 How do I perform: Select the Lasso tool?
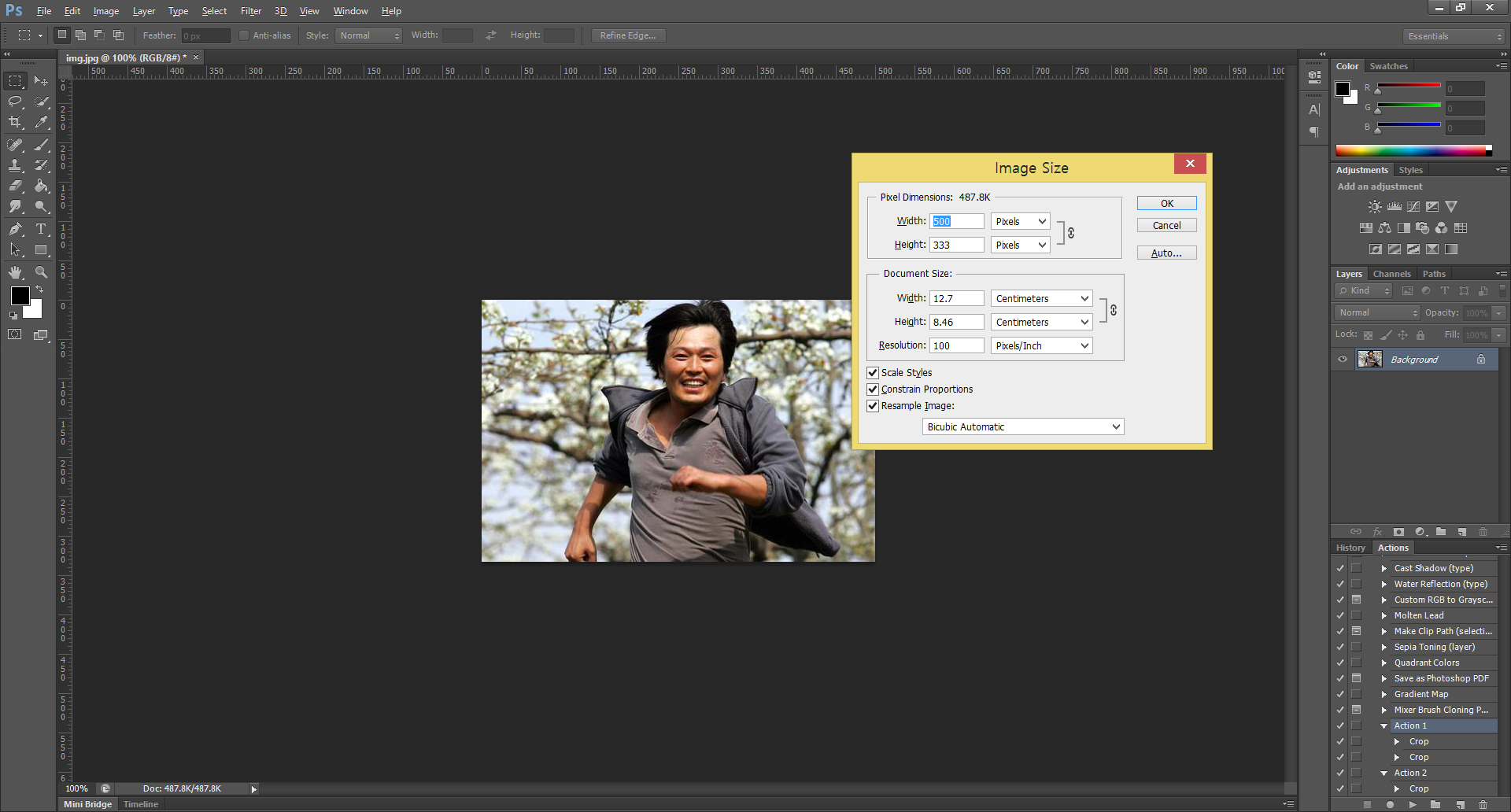(15, 101)
